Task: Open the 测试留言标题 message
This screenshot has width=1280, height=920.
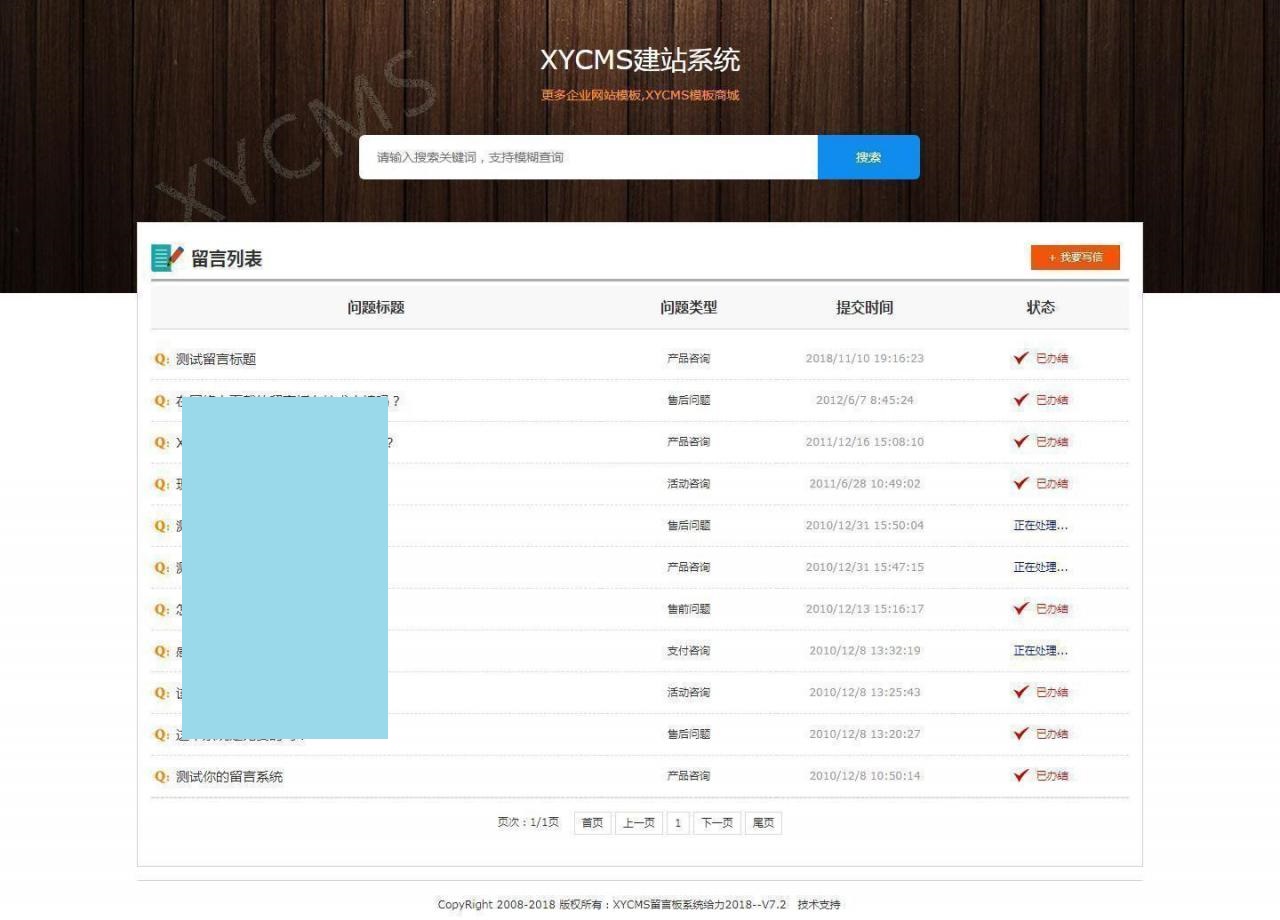Action: 216,359
